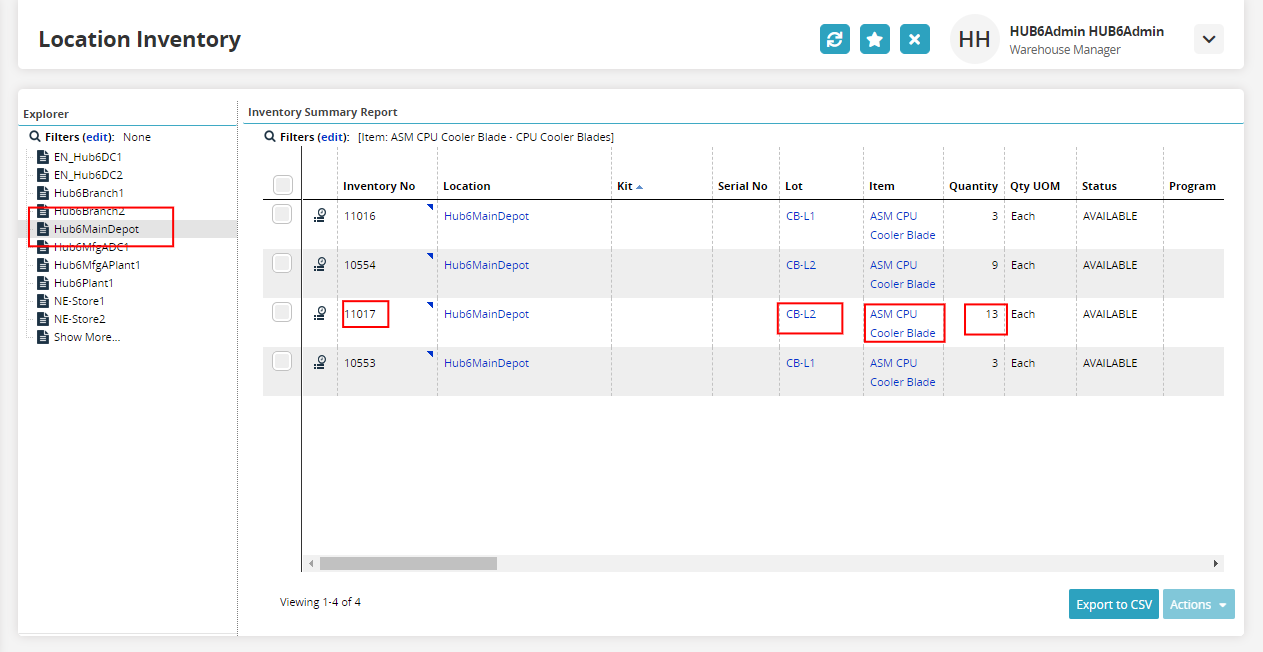Click the Status column header
Viewport: 1263px width, 652px height.
[1100, 186]
